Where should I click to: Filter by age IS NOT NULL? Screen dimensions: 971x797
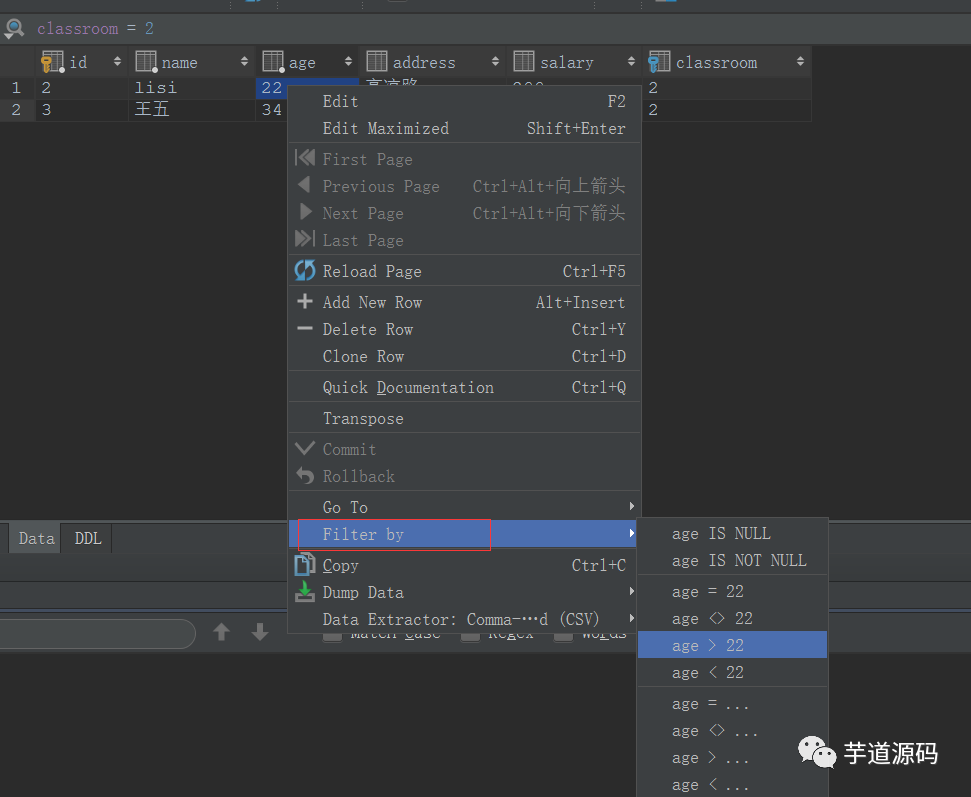[x=733, y=560]
